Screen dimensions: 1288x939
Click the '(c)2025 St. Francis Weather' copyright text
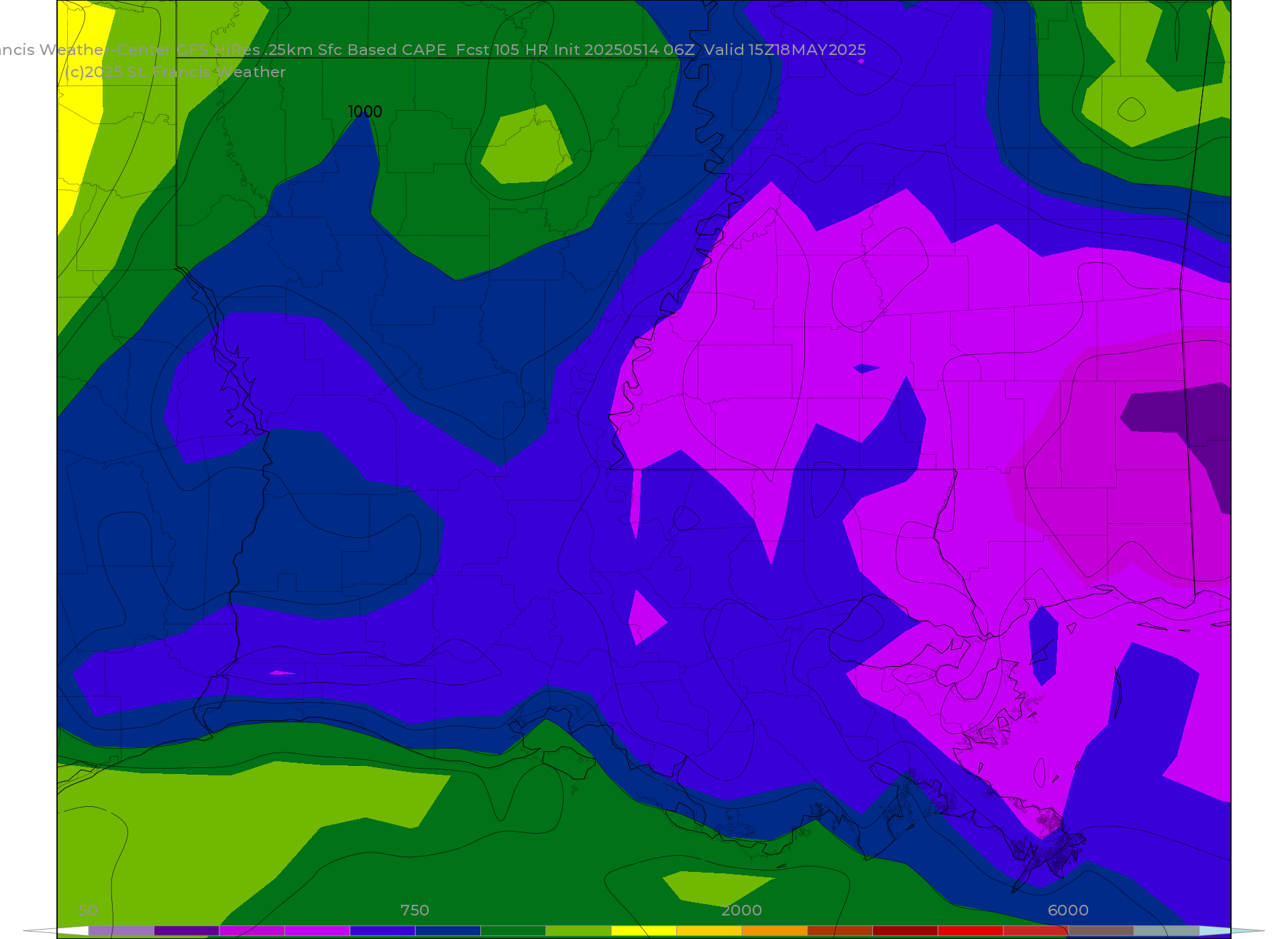pos(175,72)
